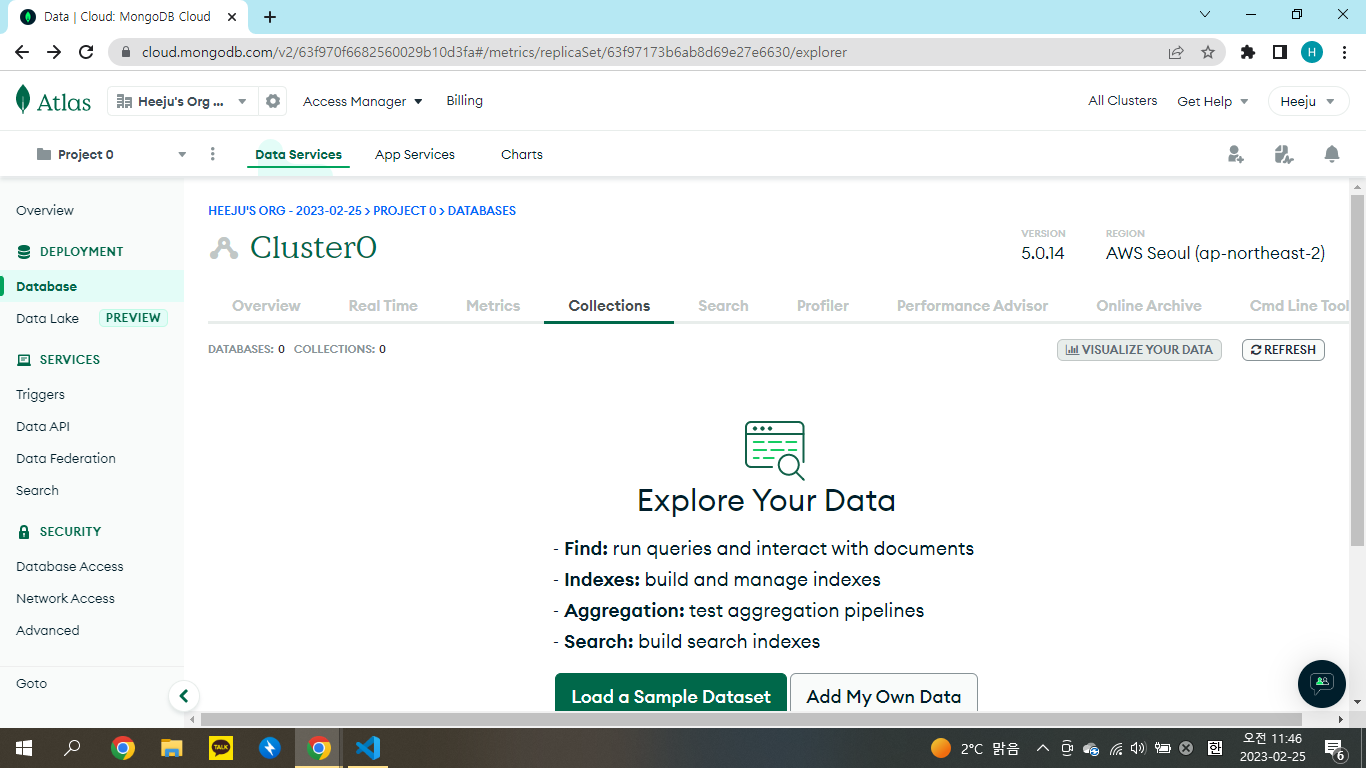Open the Real Time tab
1366x768 pixels.
tap(383, 306)
